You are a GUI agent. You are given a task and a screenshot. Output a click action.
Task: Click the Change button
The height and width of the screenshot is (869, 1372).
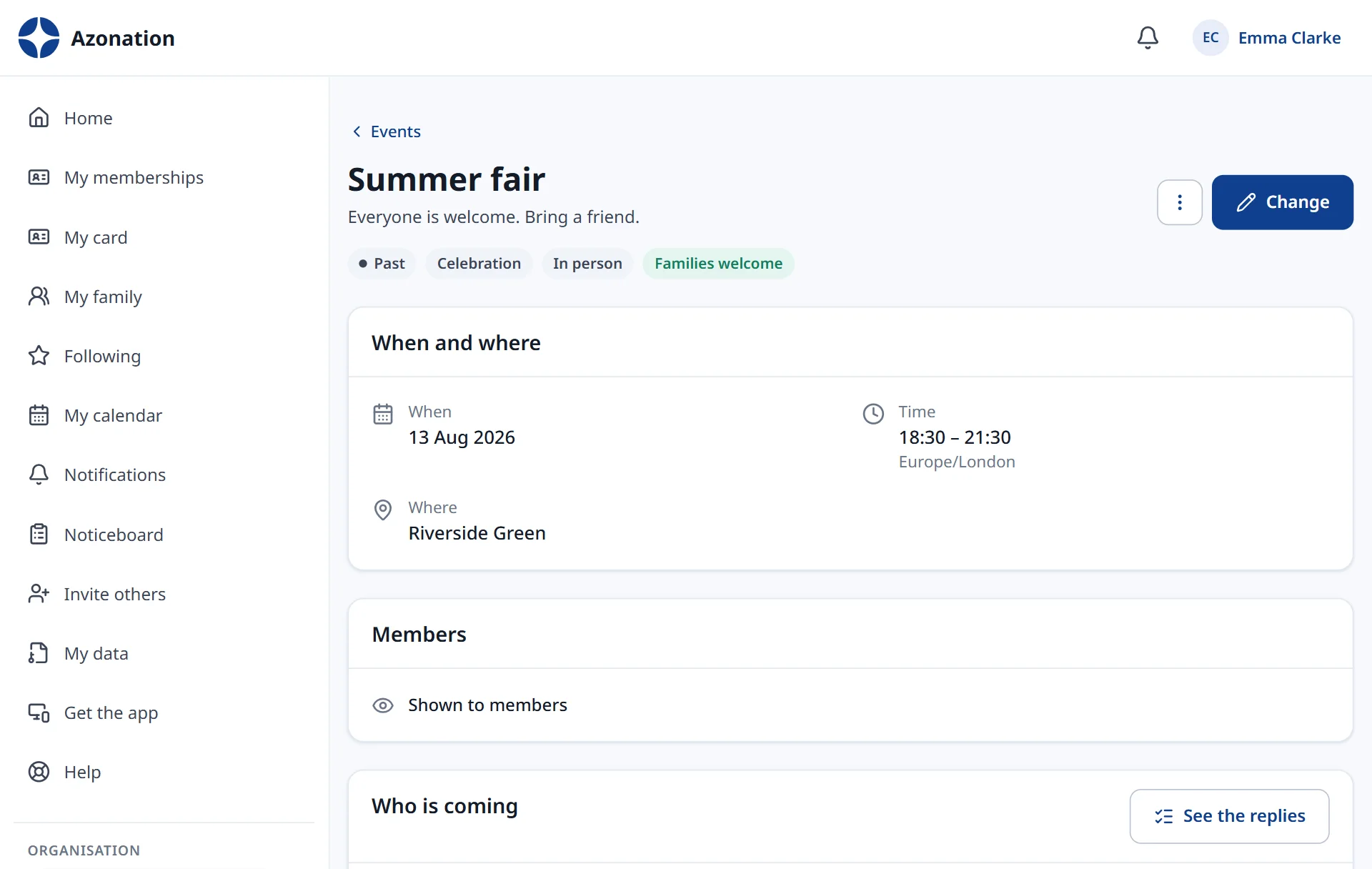click(x=1282, y=202)
